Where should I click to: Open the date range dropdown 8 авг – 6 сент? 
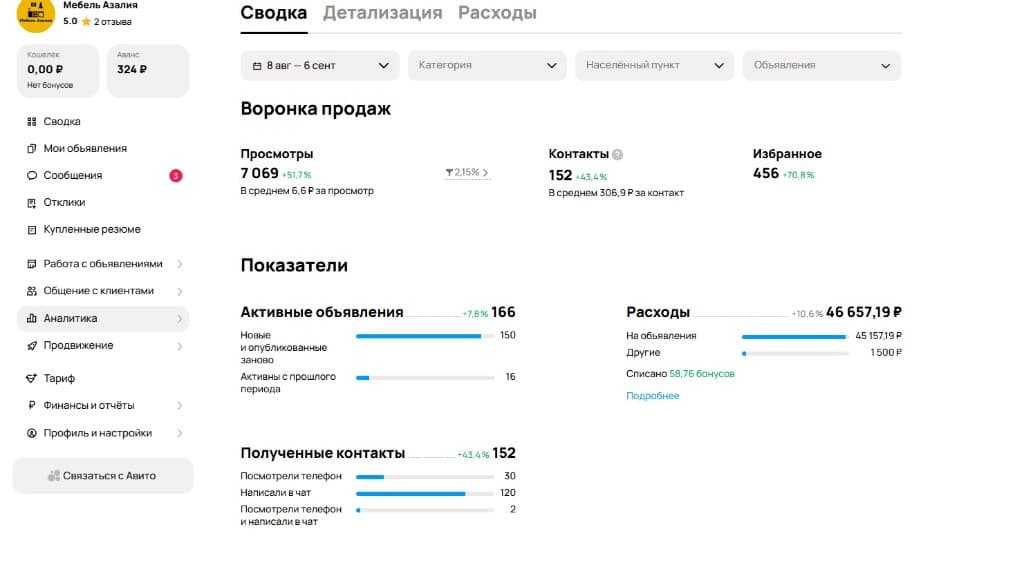320,66
